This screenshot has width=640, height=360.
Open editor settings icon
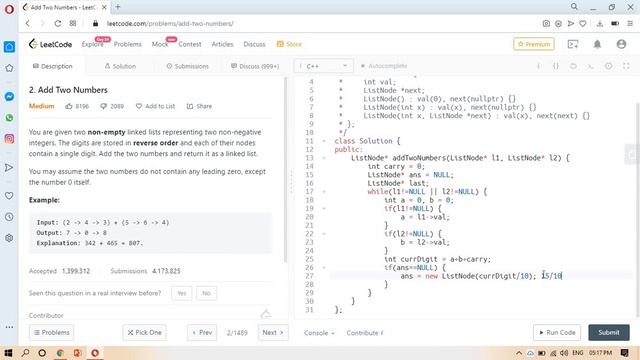point(609,66)
